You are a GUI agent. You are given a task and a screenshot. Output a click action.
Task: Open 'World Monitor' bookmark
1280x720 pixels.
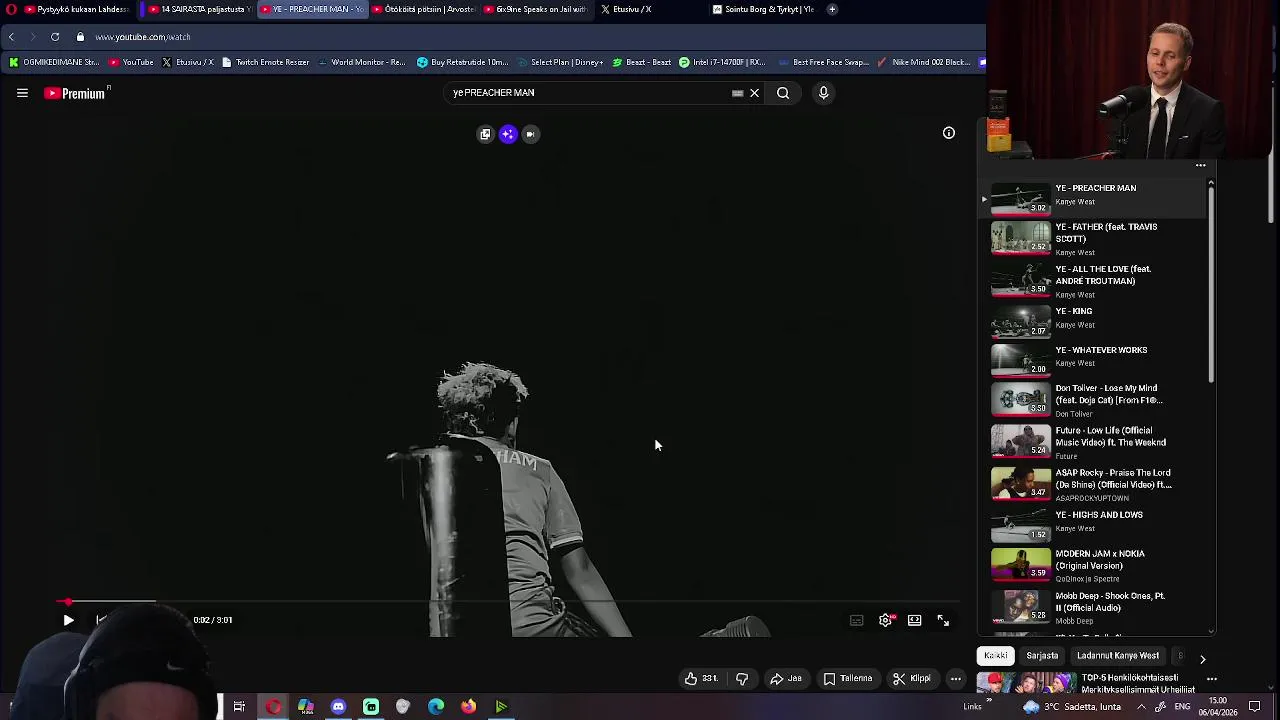[361, 62]
